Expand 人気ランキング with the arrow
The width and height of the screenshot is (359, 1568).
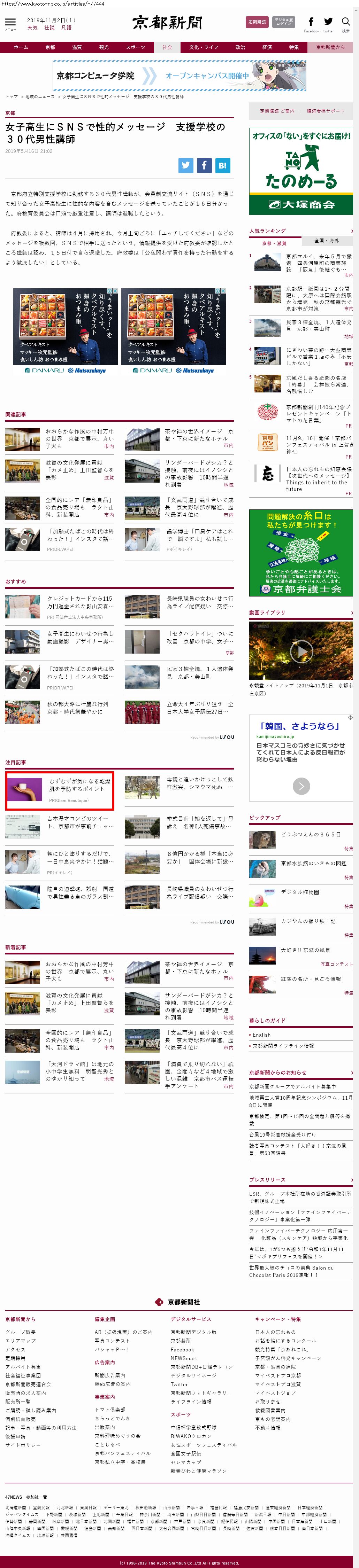point(352,231)
